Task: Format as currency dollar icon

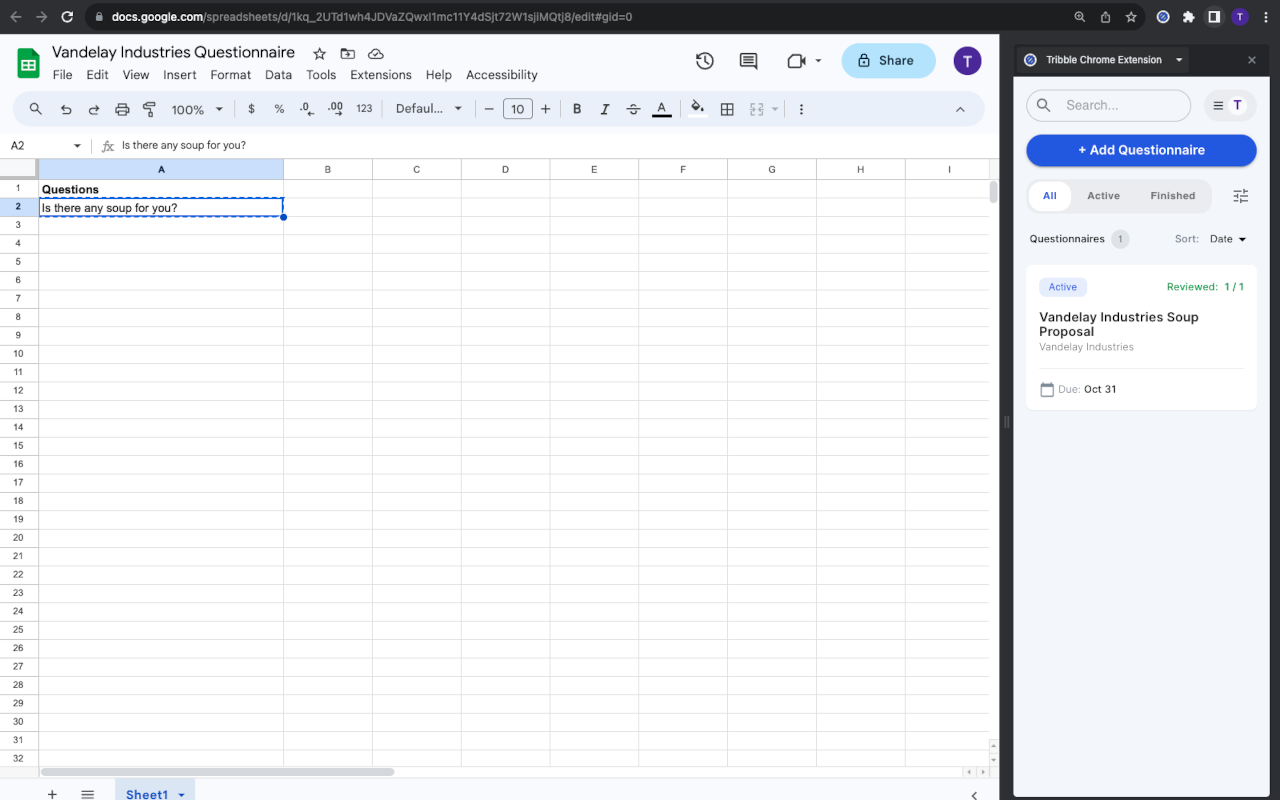Action: [x=251, y=109]
